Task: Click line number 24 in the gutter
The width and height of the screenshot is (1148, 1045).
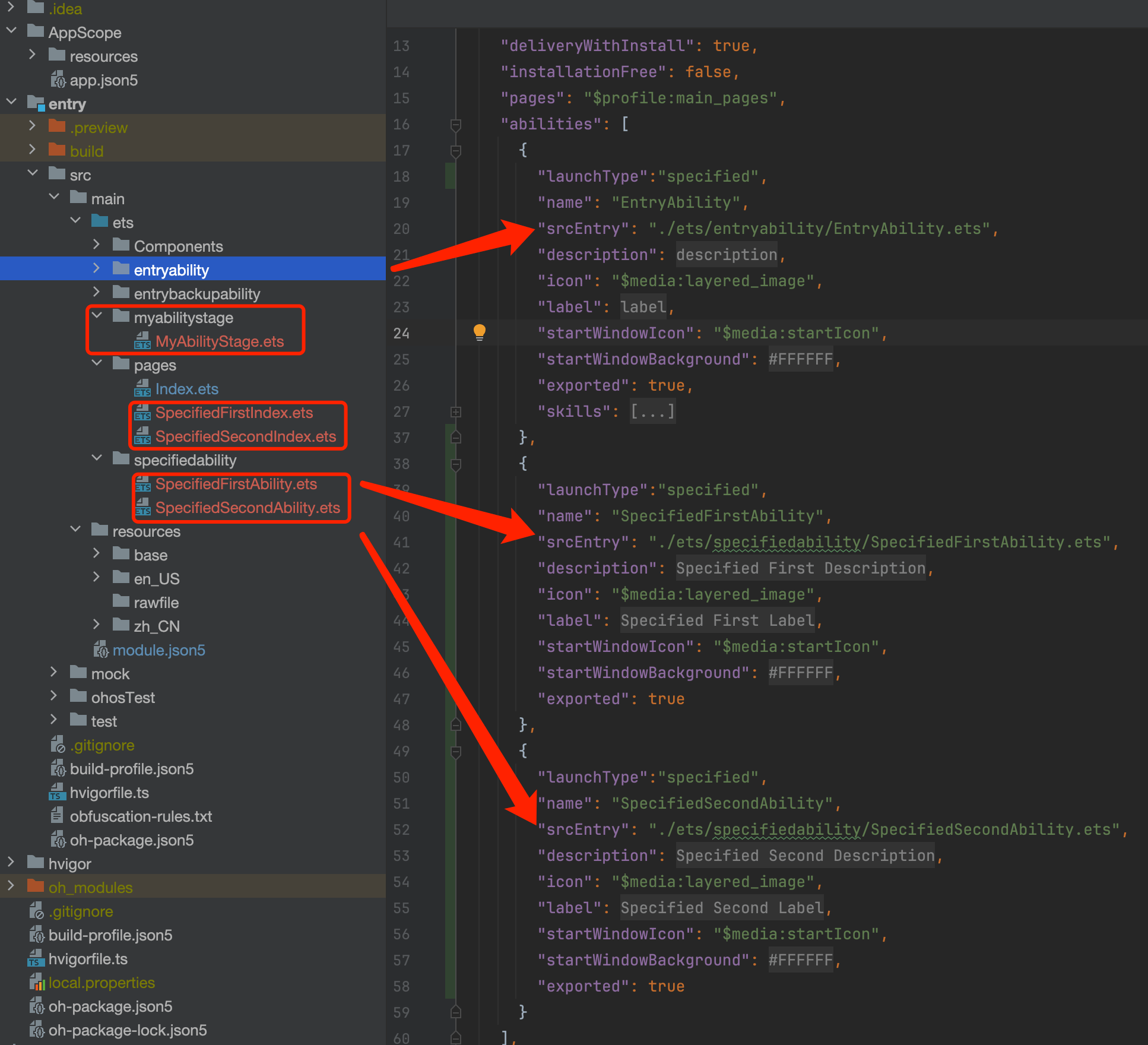Action: pyautogui.click(x=401, y=333)
